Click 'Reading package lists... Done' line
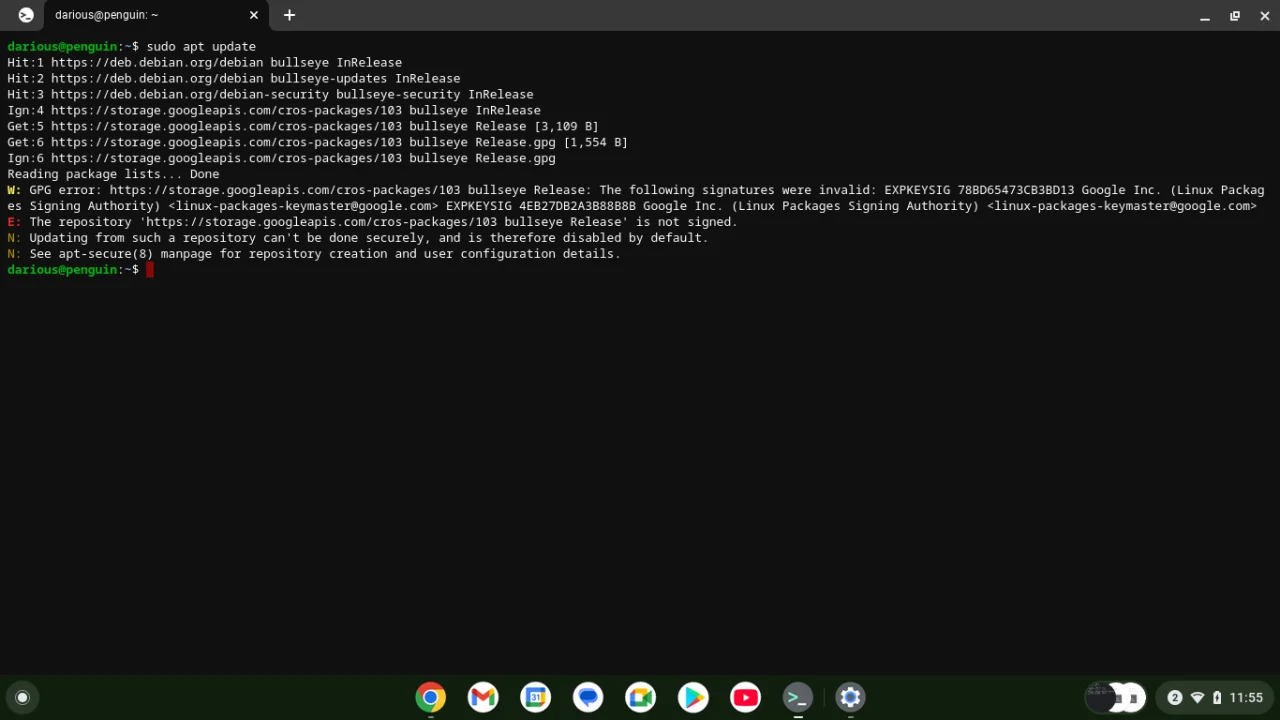Viewport: 1280px width, 720px height. (x=113, y=174)
